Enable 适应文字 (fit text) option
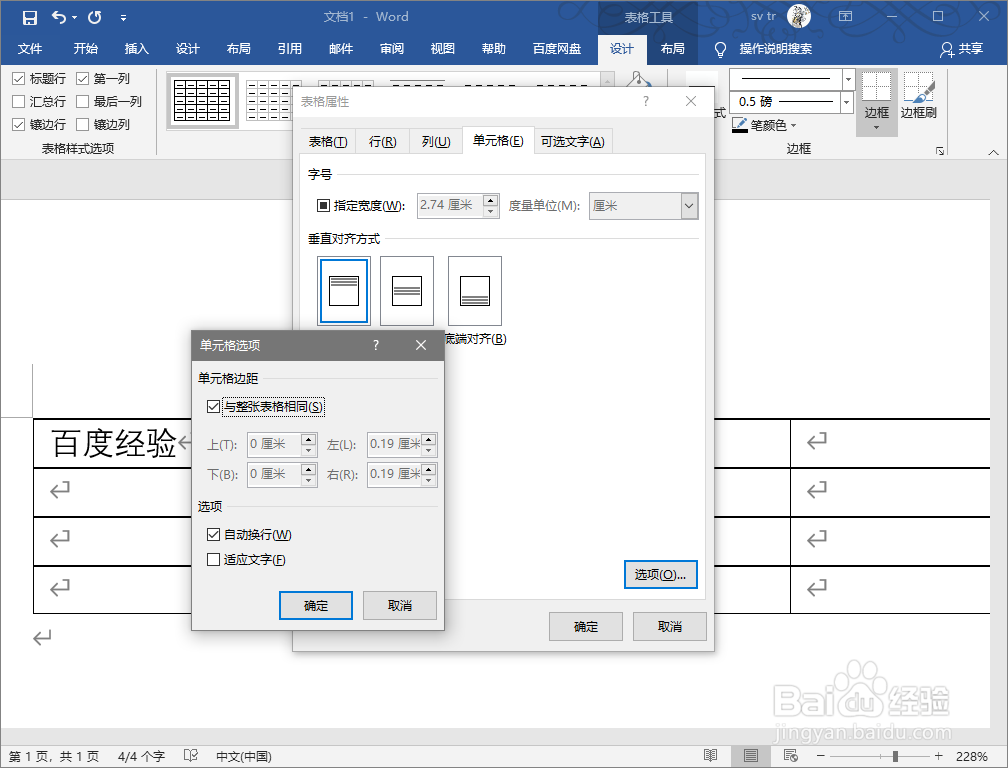 tap(214, 557)
